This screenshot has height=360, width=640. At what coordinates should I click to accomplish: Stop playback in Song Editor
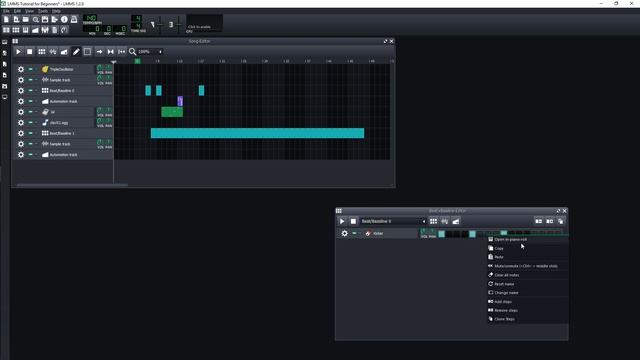(x=29, y=52)
